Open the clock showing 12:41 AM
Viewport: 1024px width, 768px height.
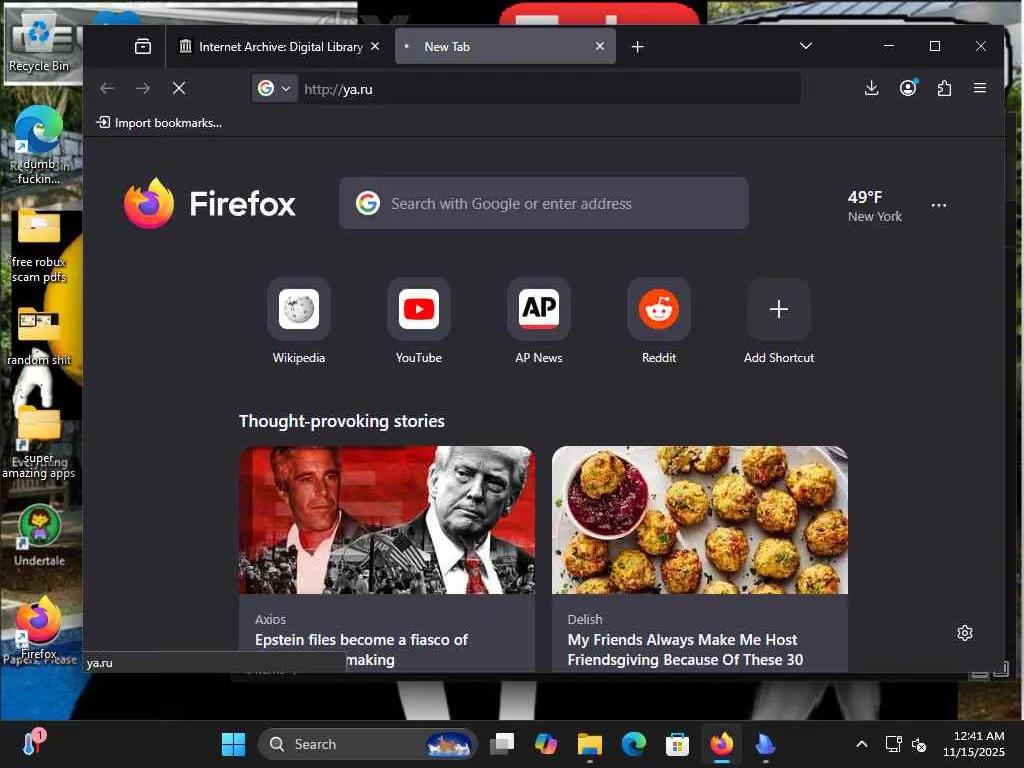973,744
